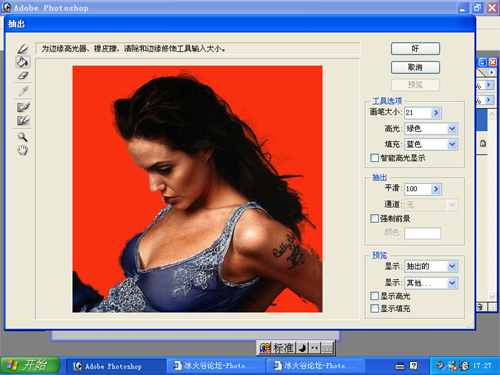Select the Cleanup tool icon
500x375 pixels.
click(23, 107)
